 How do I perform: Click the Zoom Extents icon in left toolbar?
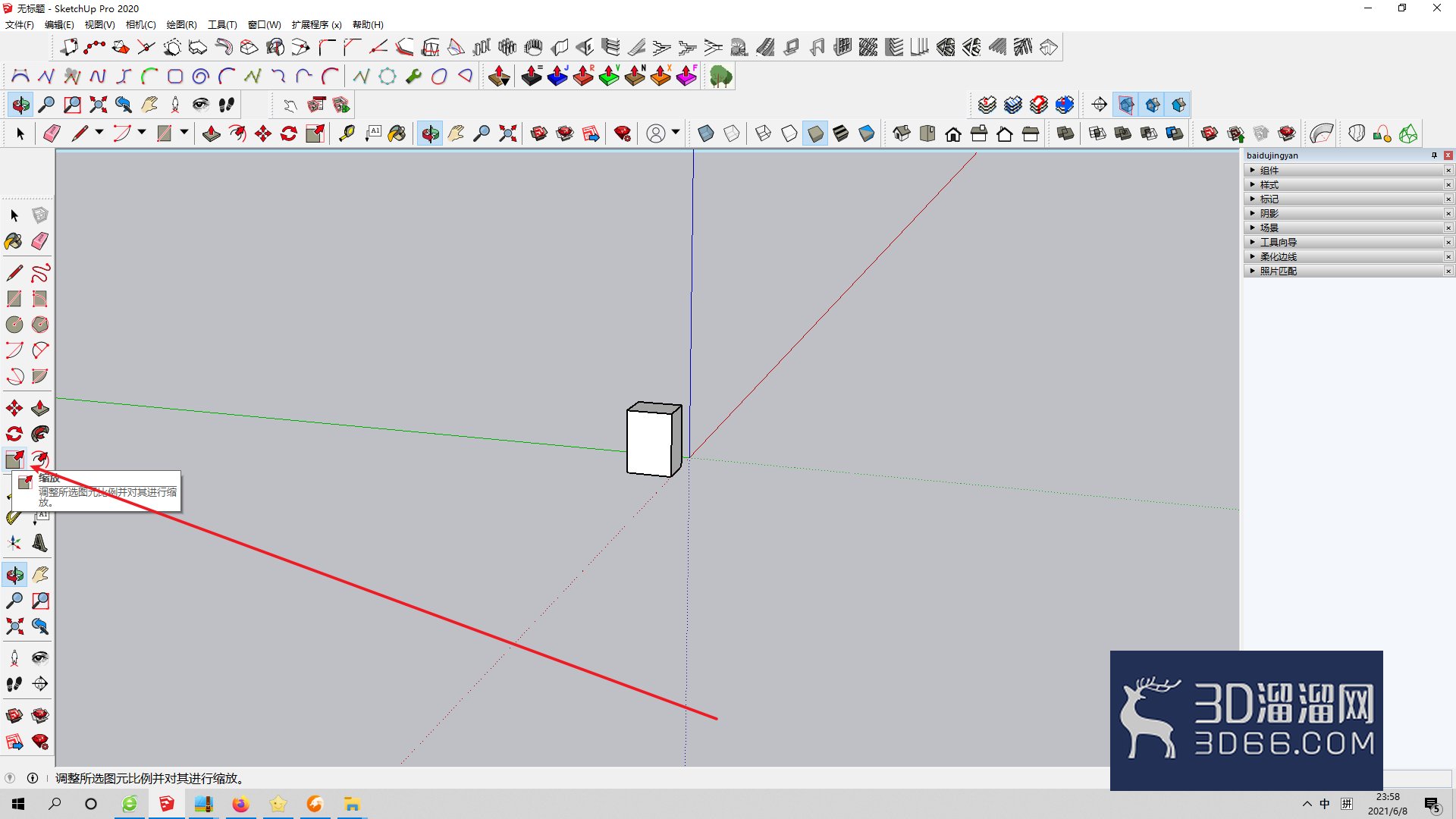click(14, 626)
